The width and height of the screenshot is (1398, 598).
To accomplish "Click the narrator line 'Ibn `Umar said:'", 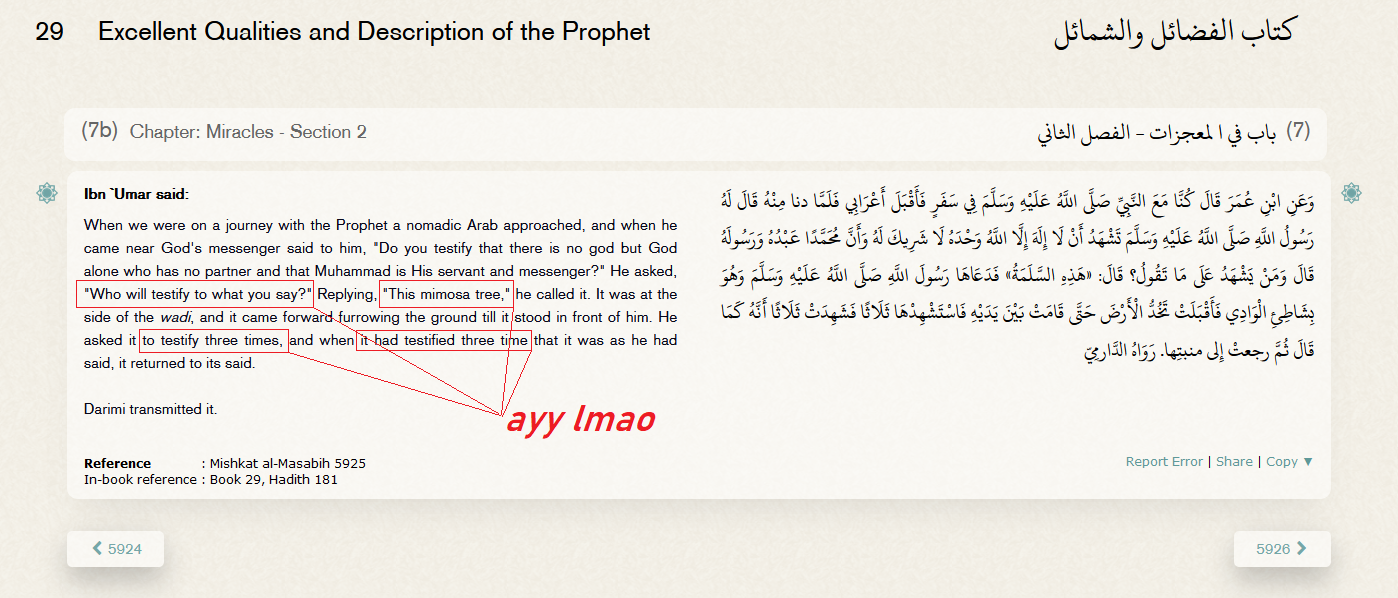I will (136, 195).
